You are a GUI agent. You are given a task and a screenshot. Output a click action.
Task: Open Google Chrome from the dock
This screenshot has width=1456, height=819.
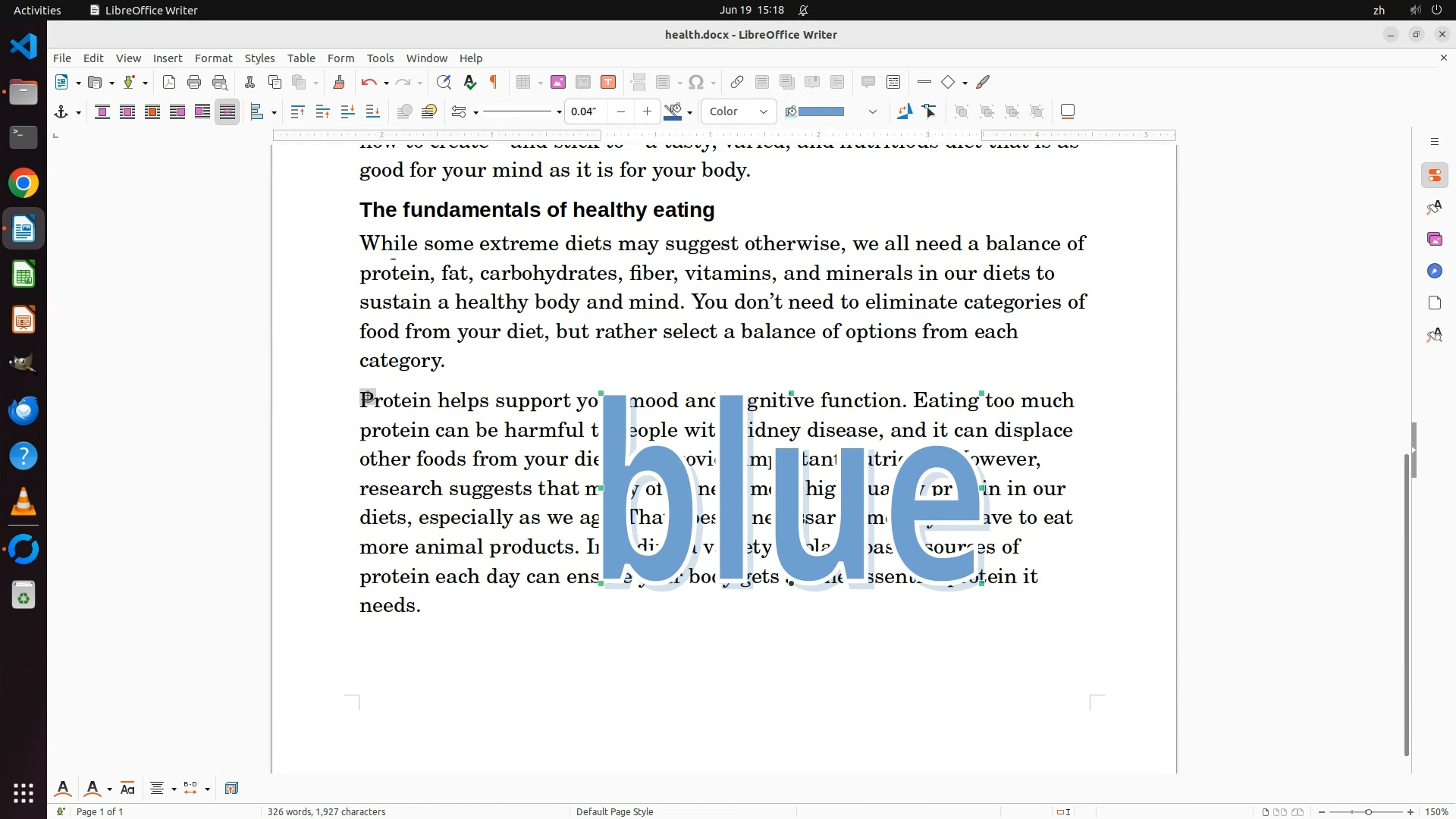click(24, 183)
